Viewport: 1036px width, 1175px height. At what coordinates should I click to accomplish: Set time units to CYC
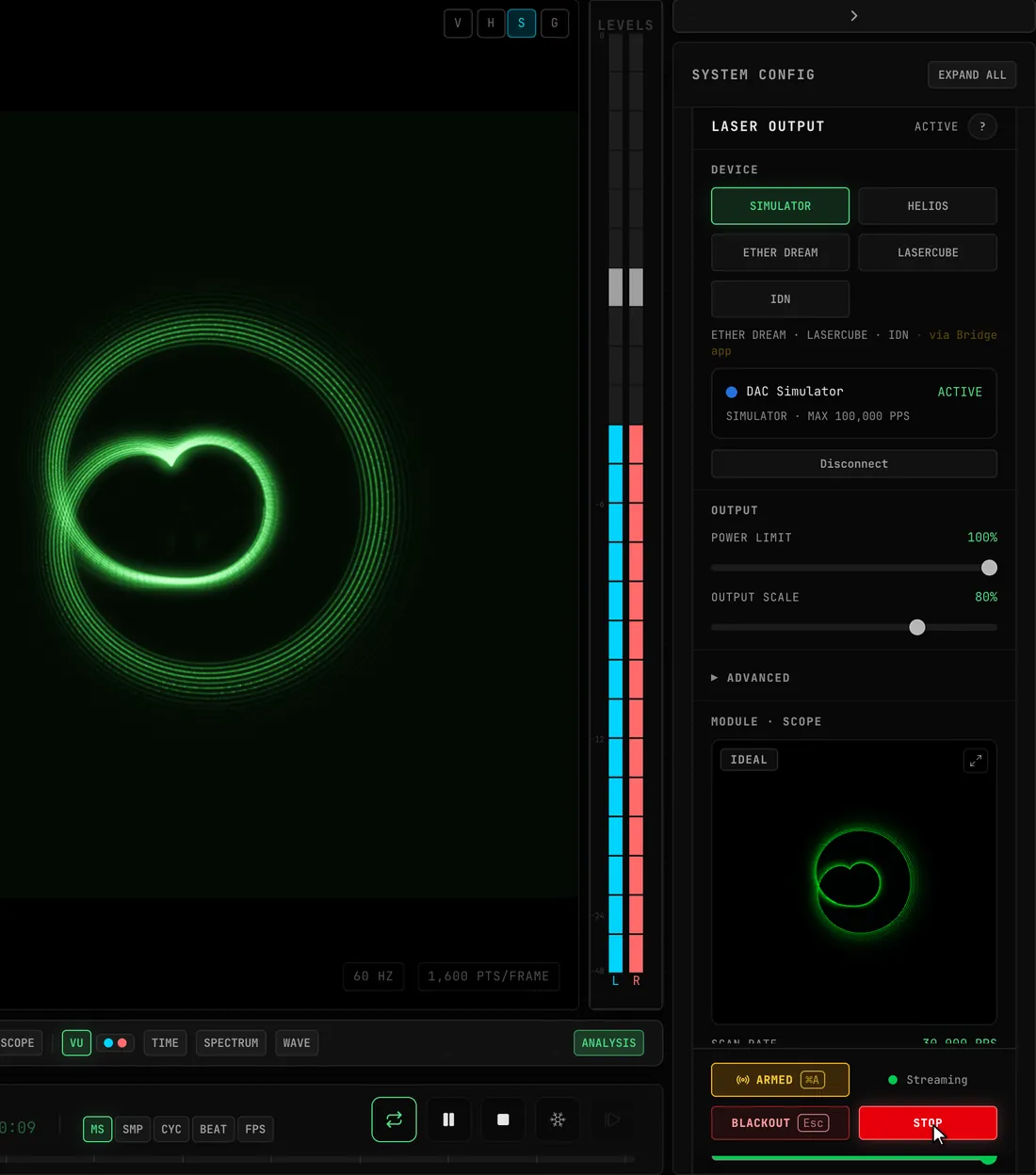[x=171, y=1129]
